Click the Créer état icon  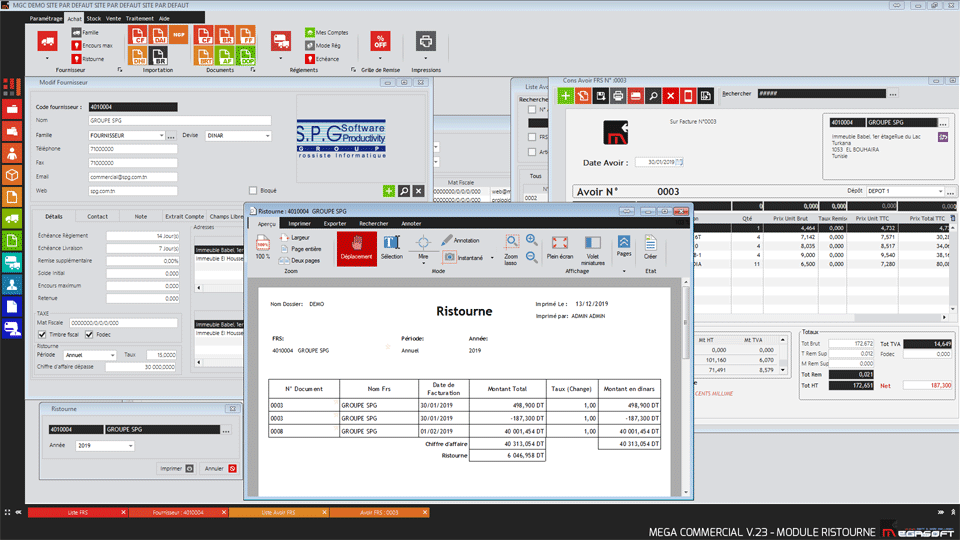pyautogui.click(x=650, y=247)
